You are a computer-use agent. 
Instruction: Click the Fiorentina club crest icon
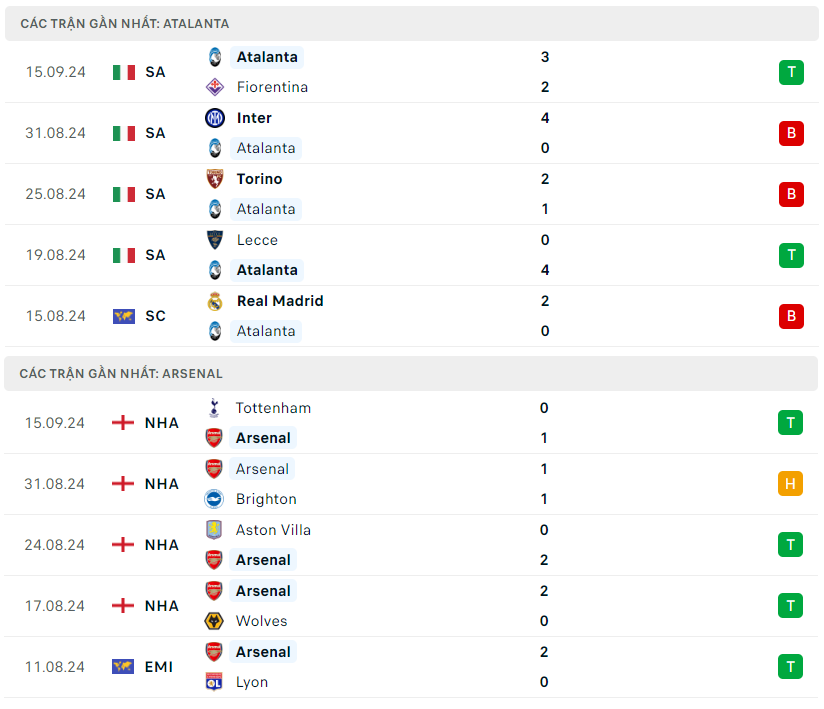click(214, 87)
